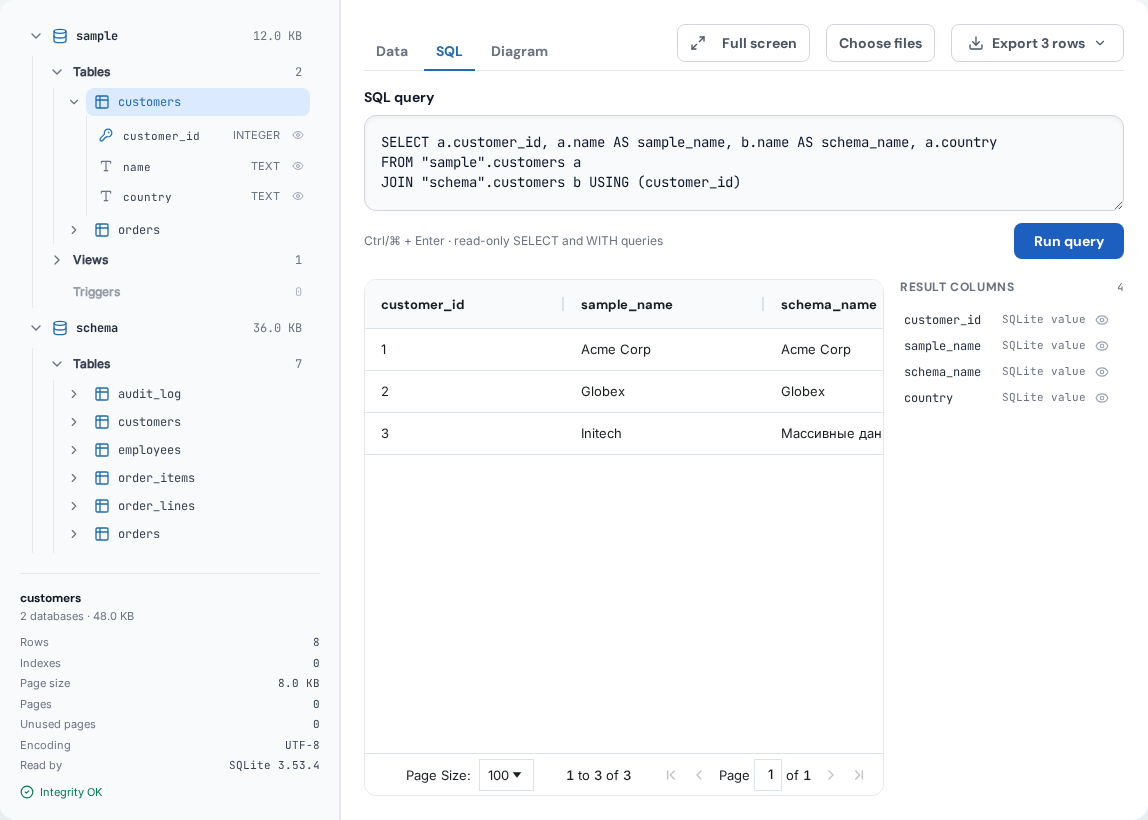
Task: Expand the sample orders table
Action: pos(74,230)
